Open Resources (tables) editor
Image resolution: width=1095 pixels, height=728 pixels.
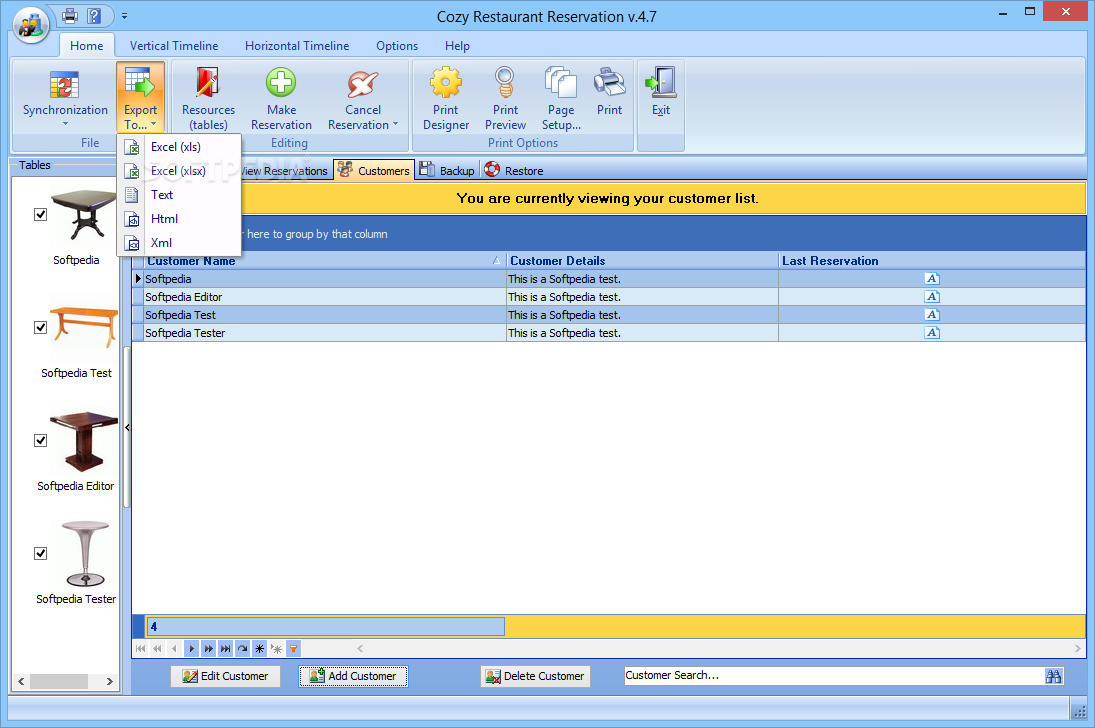pos(208,98)
